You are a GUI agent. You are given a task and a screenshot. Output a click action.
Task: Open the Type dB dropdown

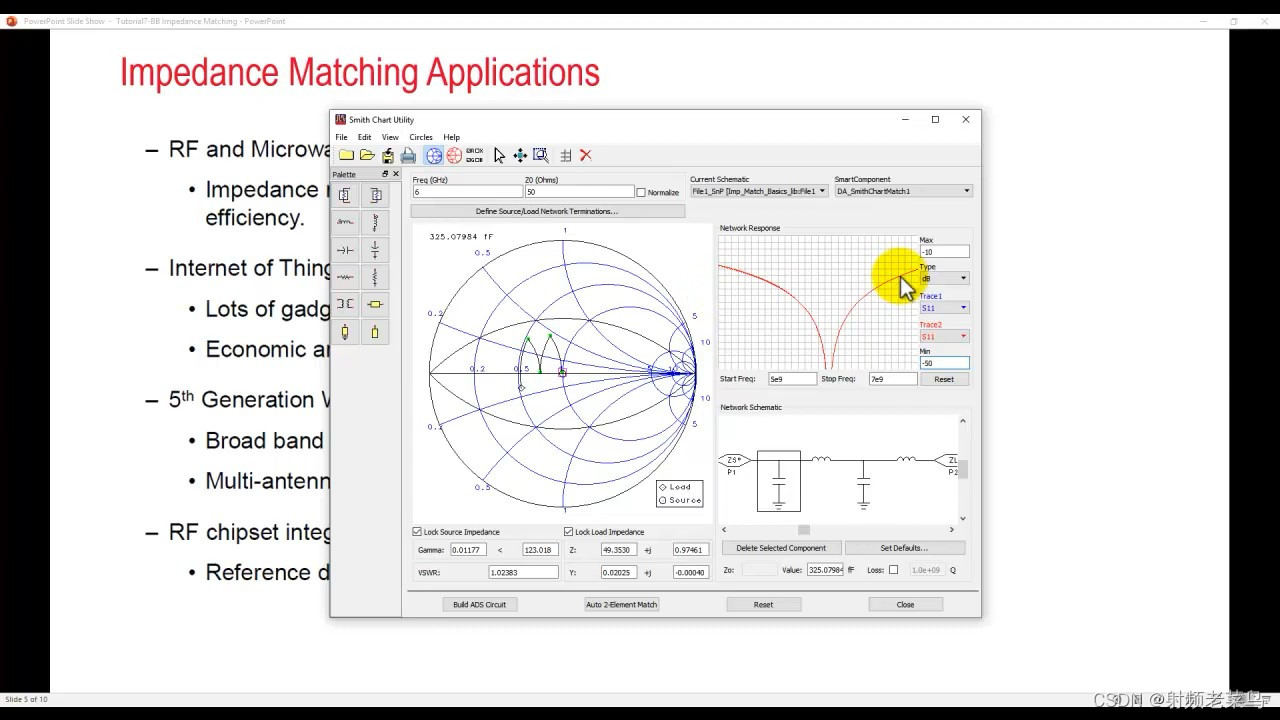pos(944,278)
